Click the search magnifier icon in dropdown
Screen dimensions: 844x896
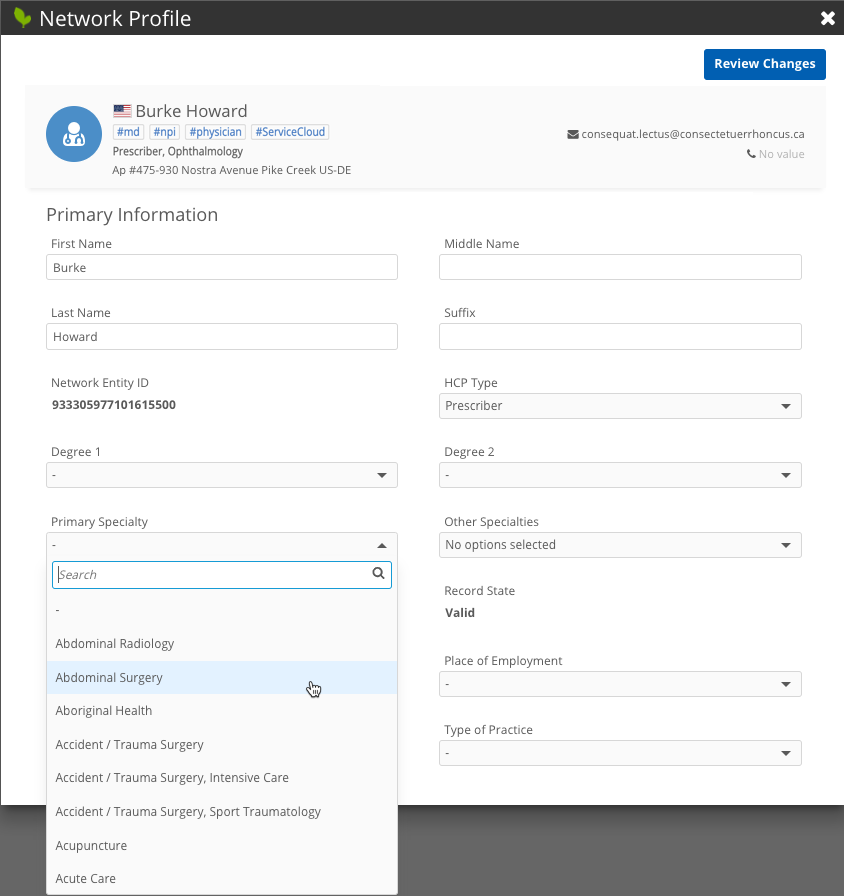click(378, 574)
